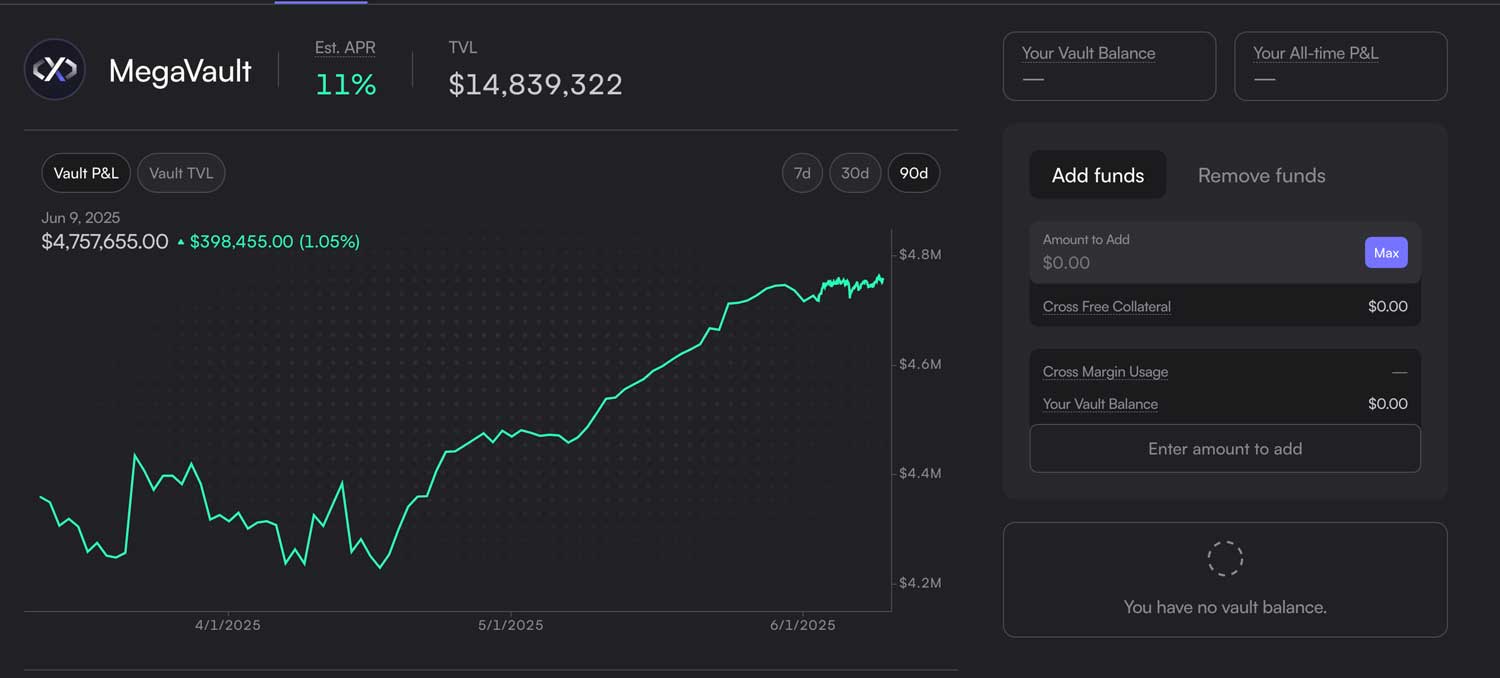Set chart range to 7d
This screenshot has height=678, width=1500.
pos(802,173)
